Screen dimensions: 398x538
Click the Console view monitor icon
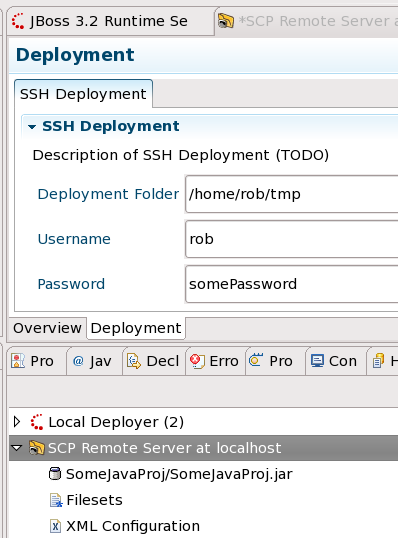[317, 361]
